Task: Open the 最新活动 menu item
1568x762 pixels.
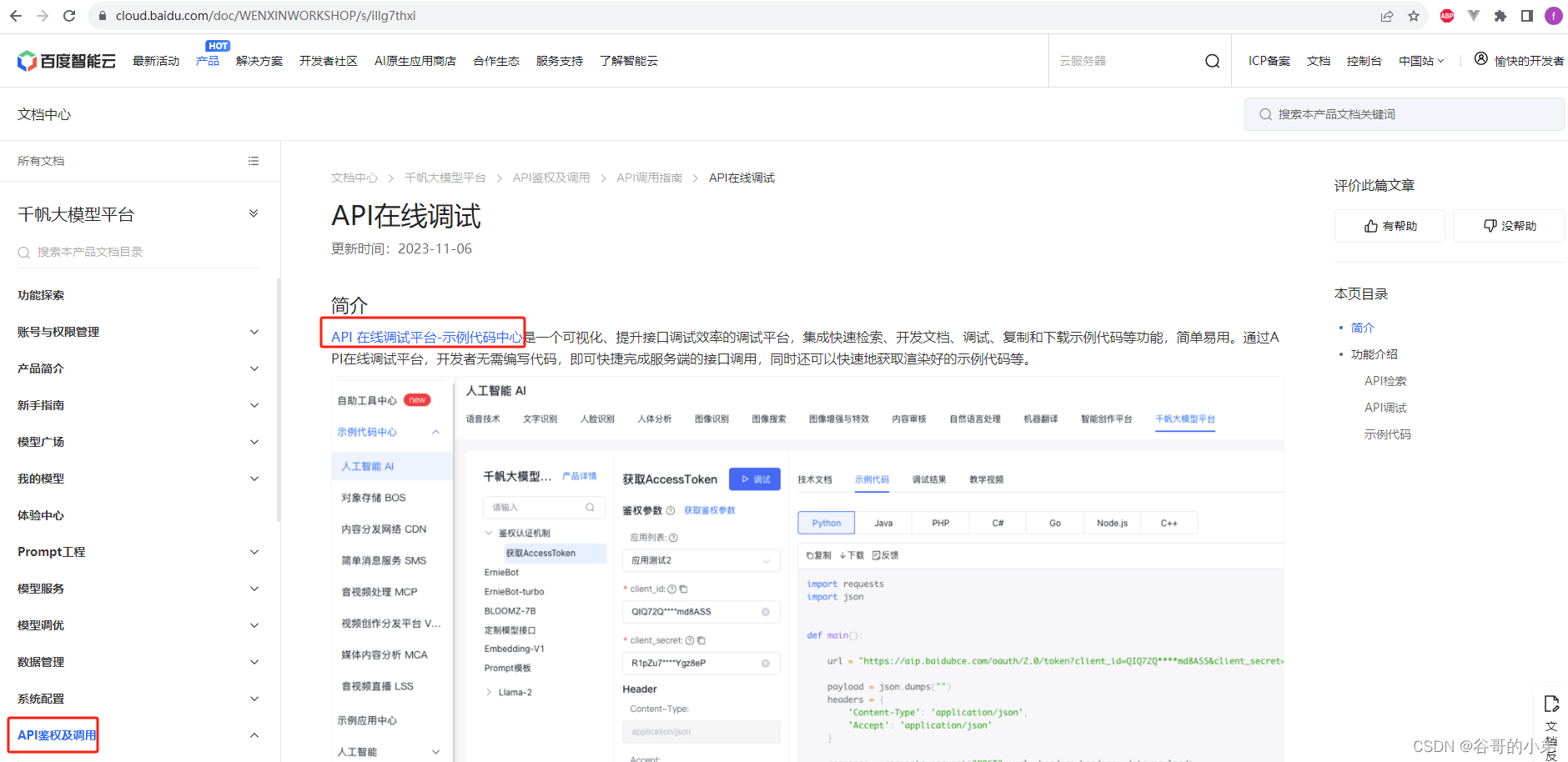Action: 156,61
